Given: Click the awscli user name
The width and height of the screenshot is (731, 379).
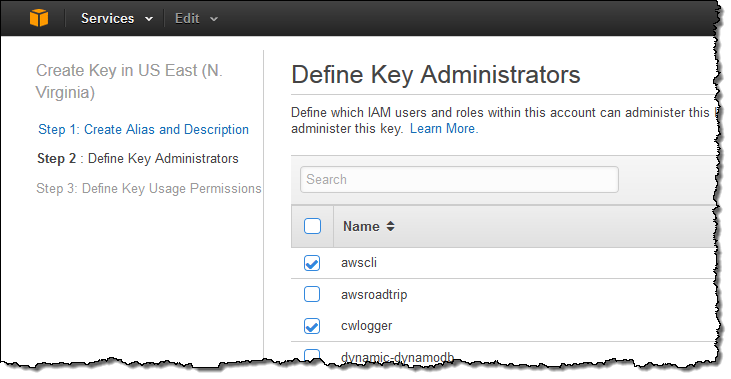Looking at the screenshot, I should [x=359, y=262].
